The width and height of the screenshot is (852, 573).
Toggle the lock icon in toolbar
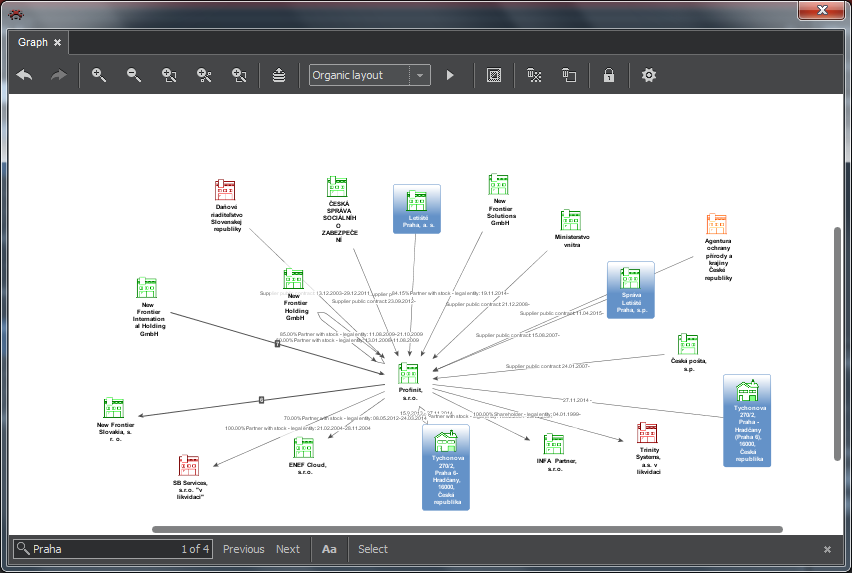(x=608, y=75)
